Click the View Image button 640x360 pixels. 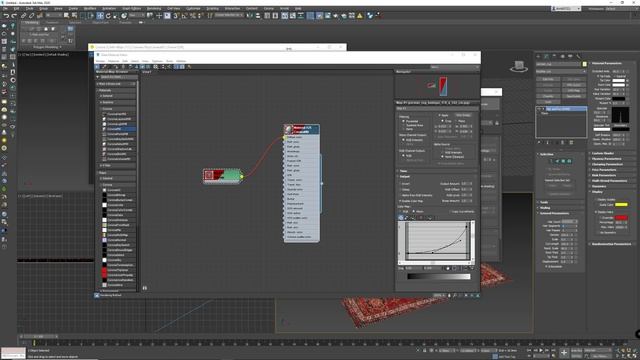point(463,116)
